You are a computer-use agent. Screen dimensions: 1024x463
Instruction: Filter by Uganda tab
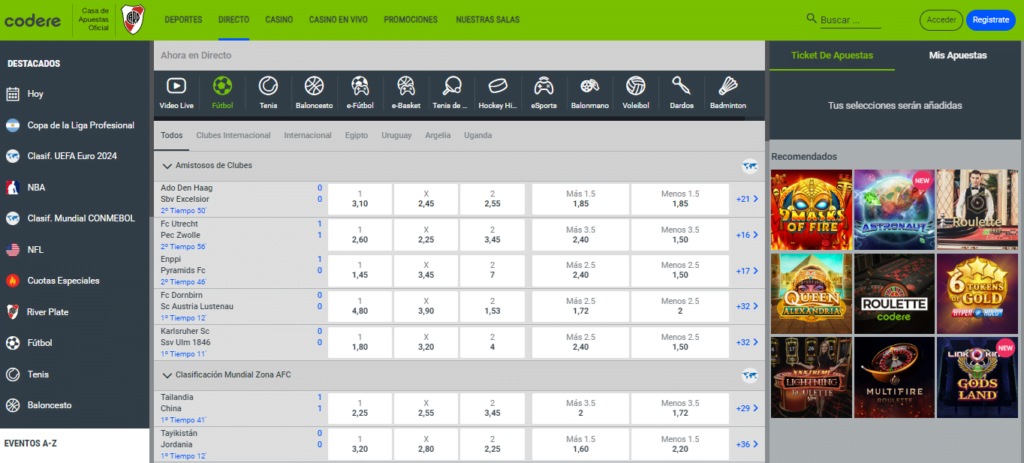(x=478, y=135)
